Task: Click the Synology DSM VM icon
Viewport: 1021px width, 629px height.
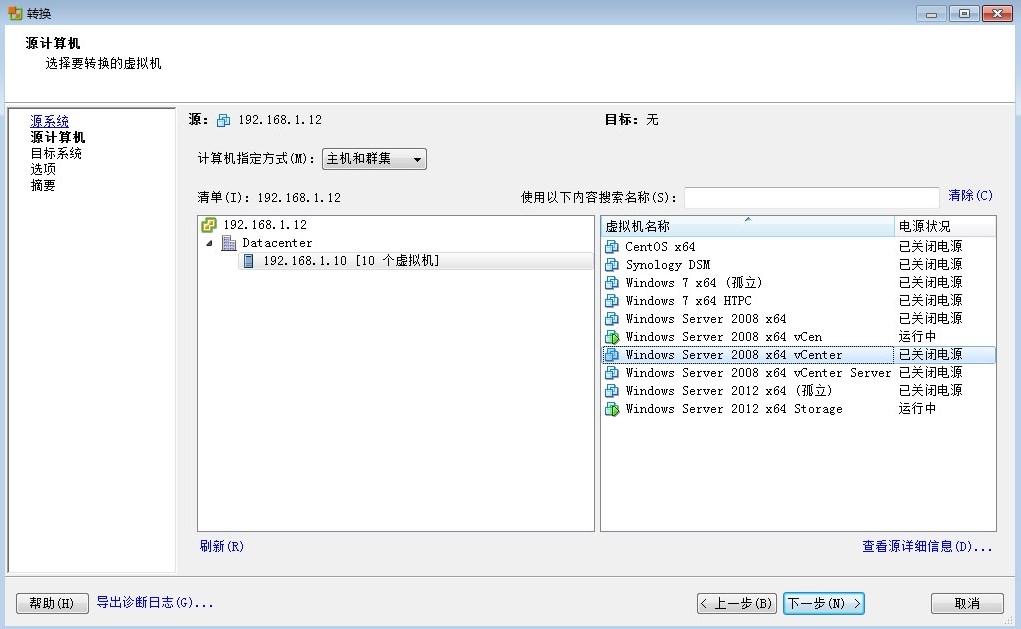Action: pos(612,265)
